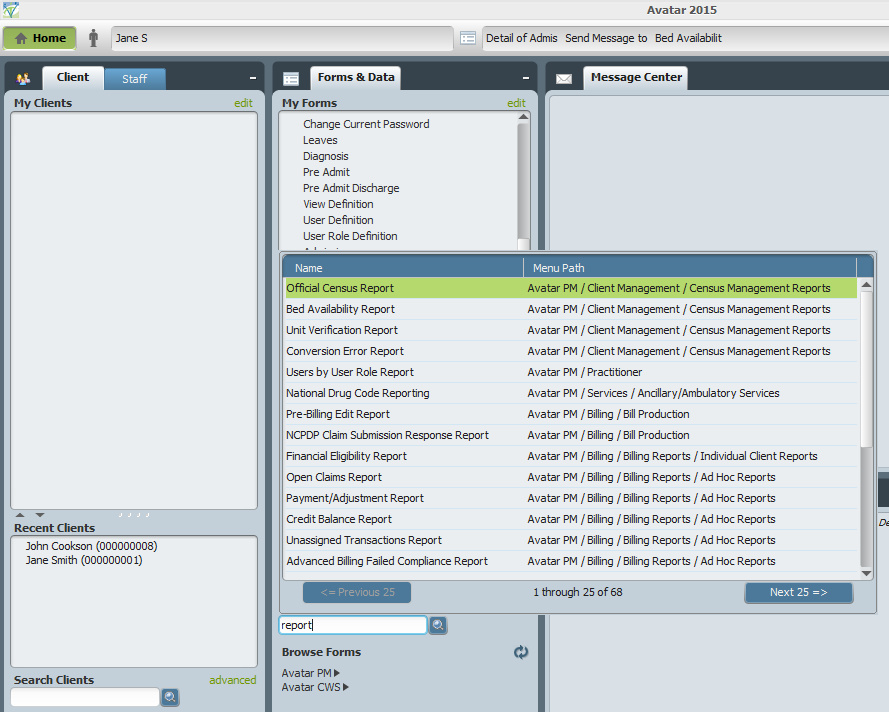The width and height of the screenshot is (889, 712).
Task: Click the search forms magnifier icon
Action: [438, 625]
